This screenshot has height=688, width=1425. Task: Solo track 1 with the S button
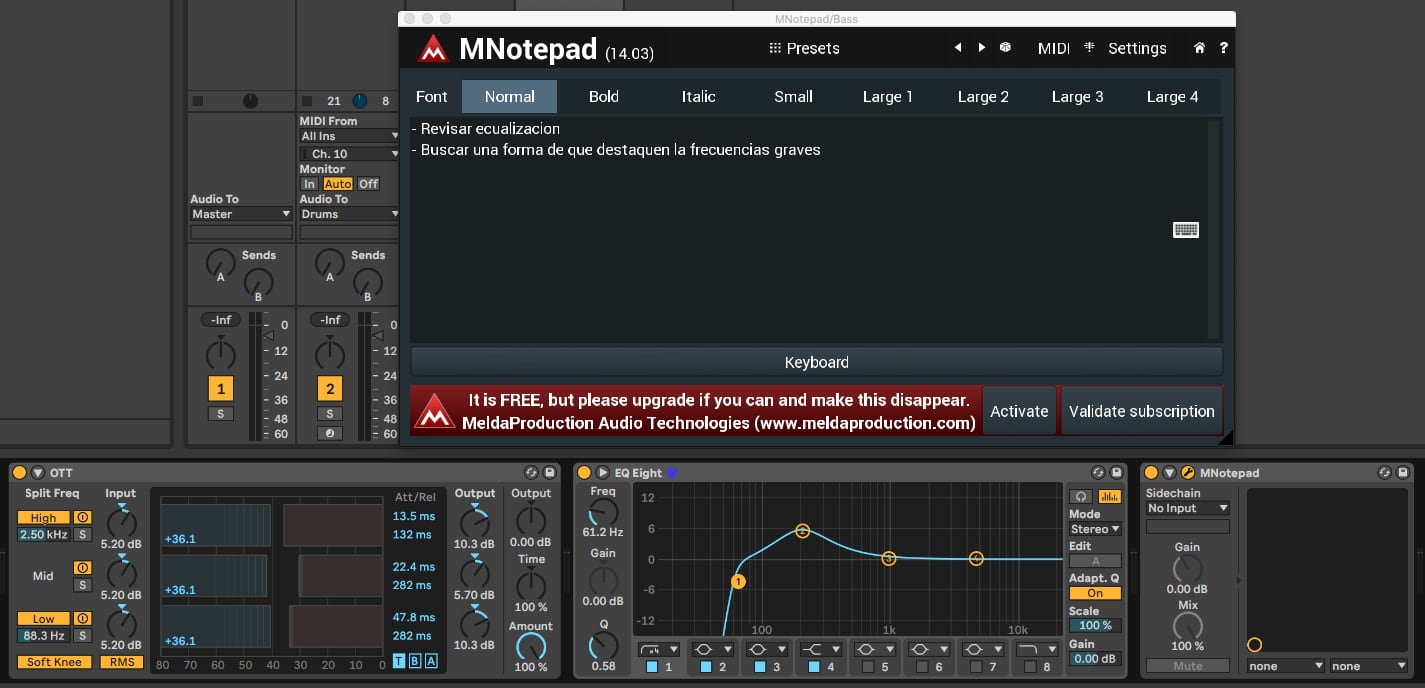(220, 414)
